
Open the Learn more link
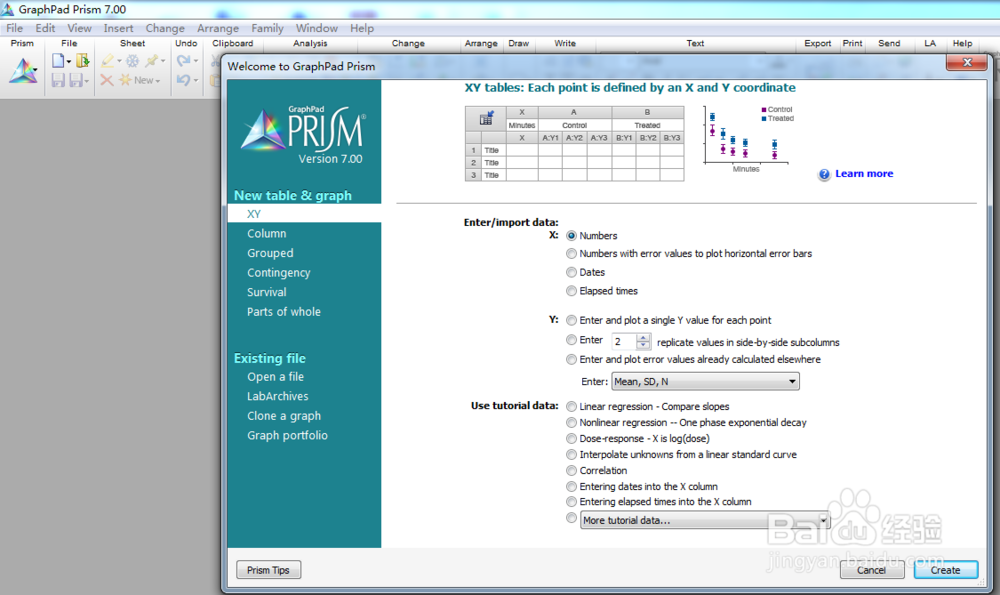(862, 173)
